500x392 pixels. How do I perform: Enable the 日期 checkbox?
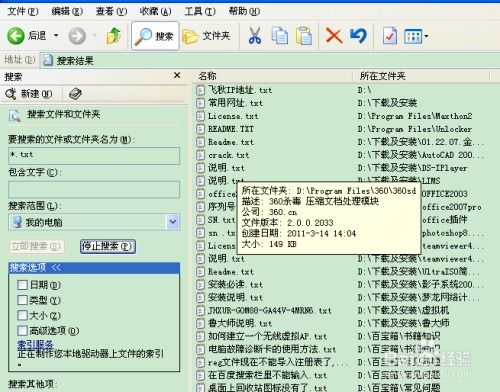[23, 285]
